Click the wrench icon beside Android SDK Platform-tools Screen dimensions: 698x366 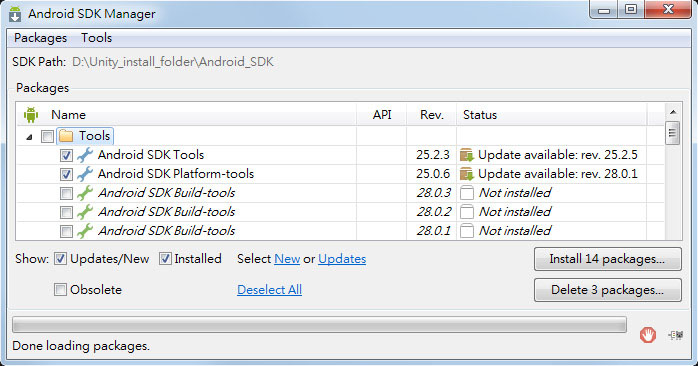[85, 174]
